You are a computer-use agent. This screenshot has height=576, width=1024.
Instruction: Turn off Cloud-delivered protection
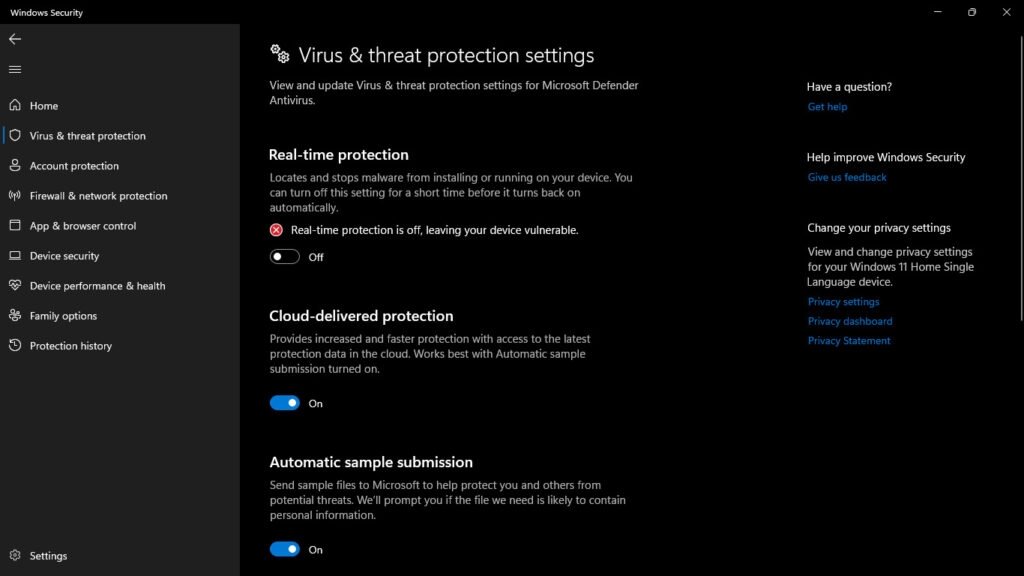click(x=284, y=403)
